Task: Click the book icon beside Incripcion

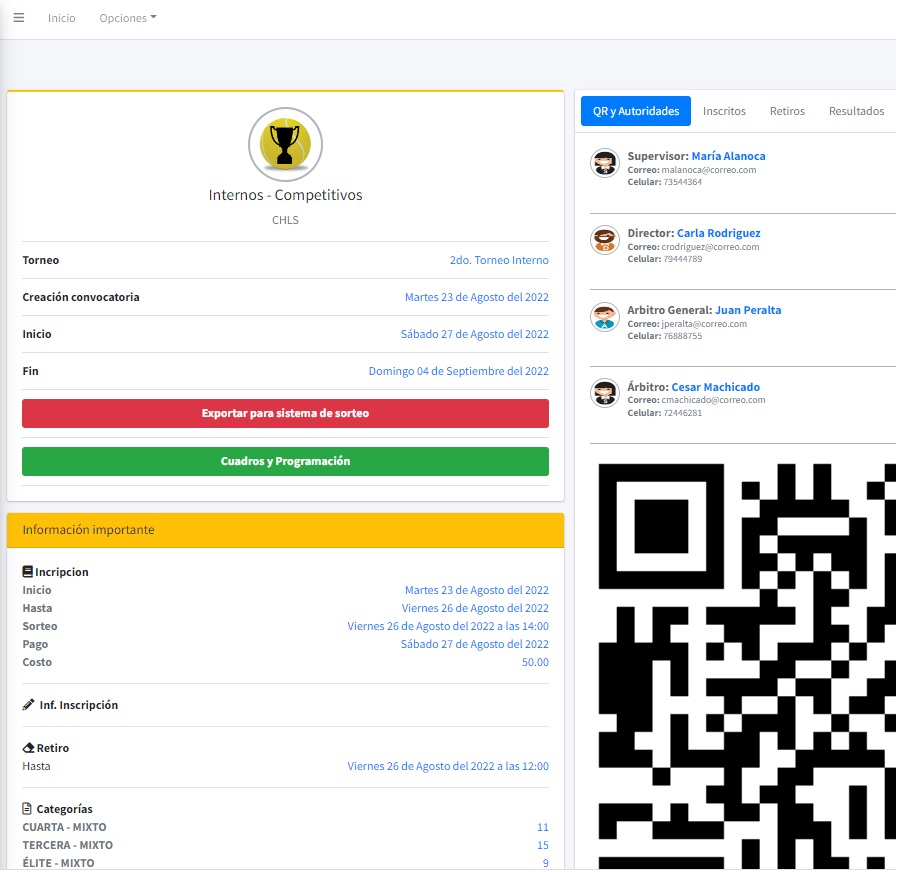Action: coord(28,572)
